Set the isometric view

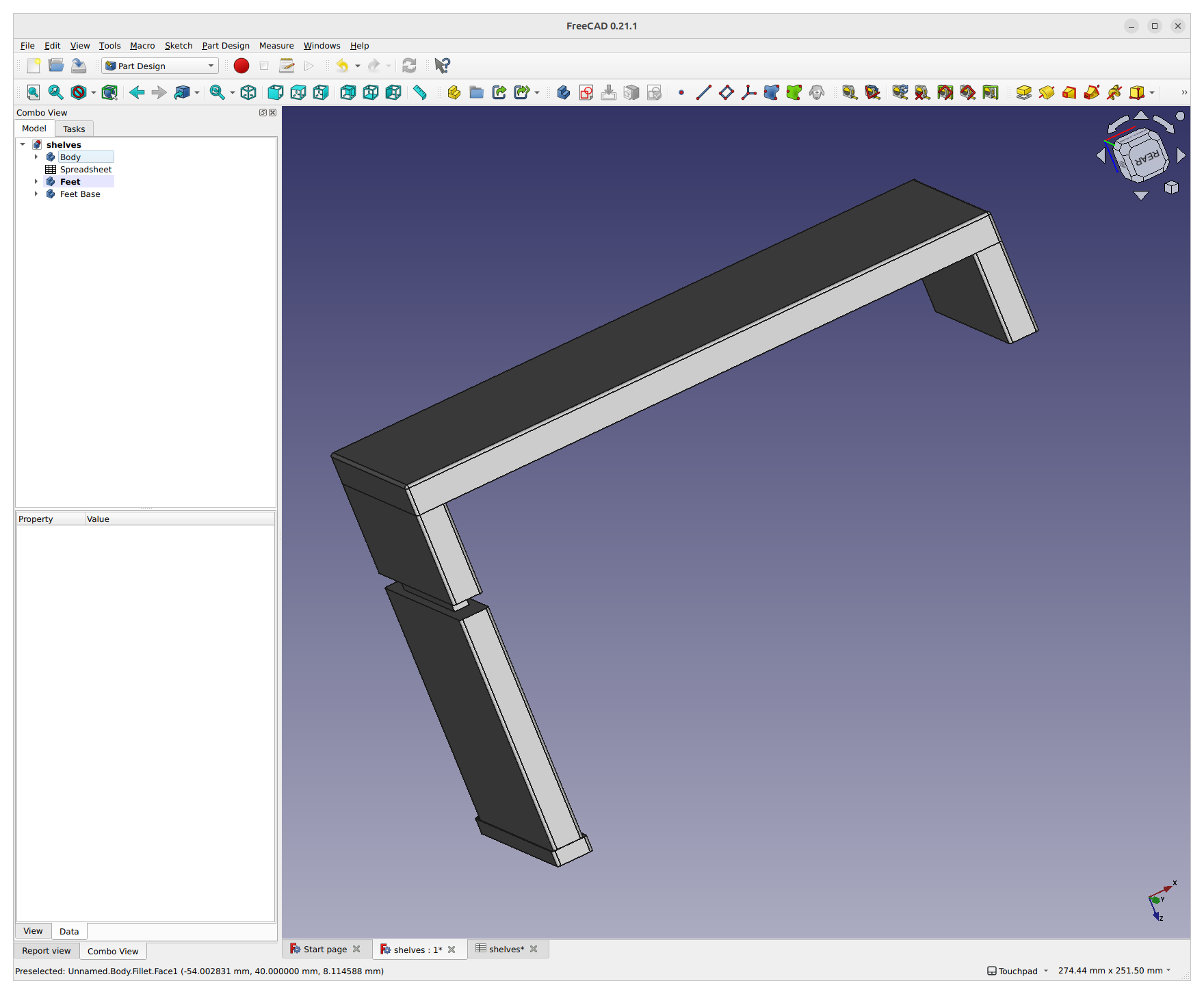248,92
